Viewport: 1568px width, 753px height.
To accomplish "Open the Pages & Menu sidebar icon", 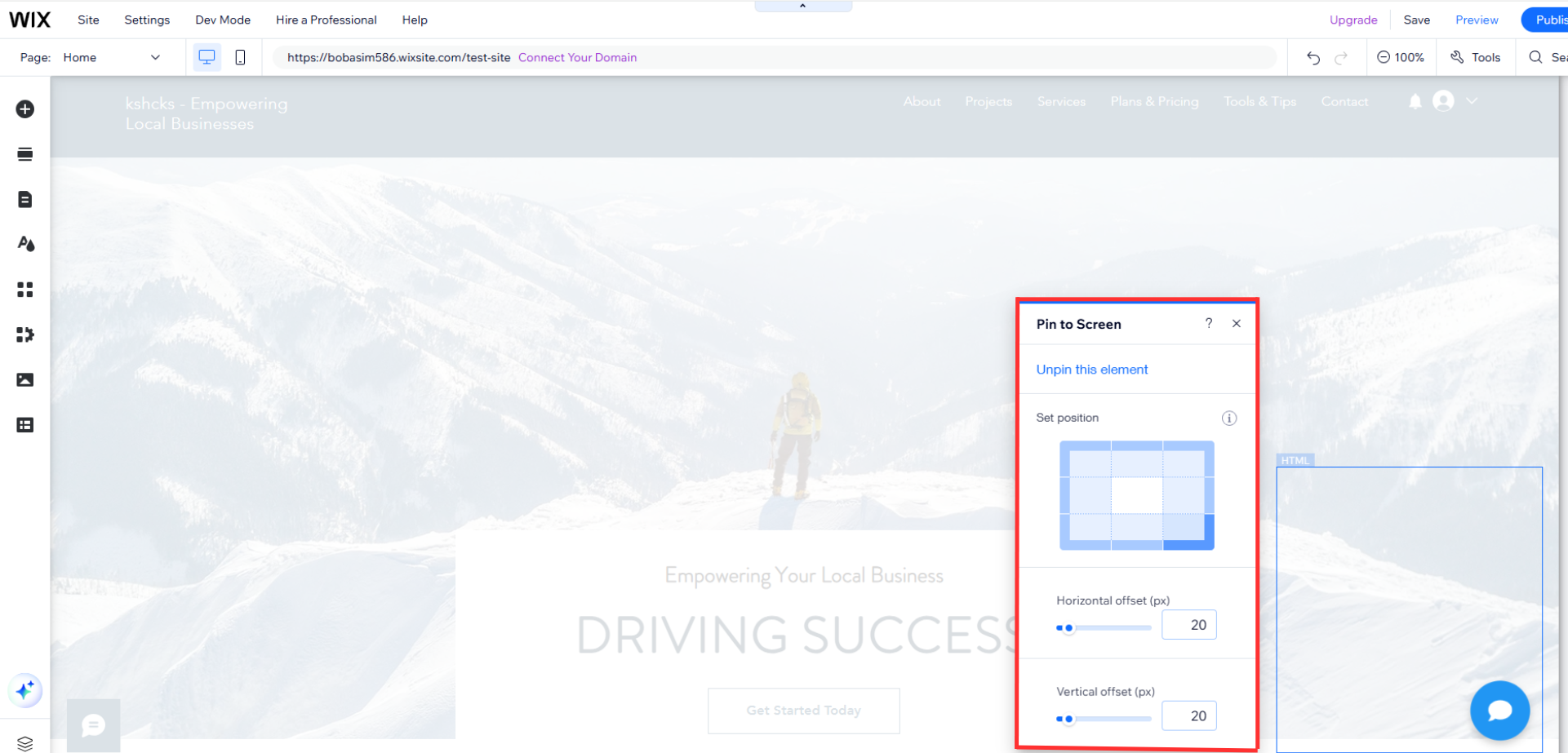I will click(x=25, y=199).
